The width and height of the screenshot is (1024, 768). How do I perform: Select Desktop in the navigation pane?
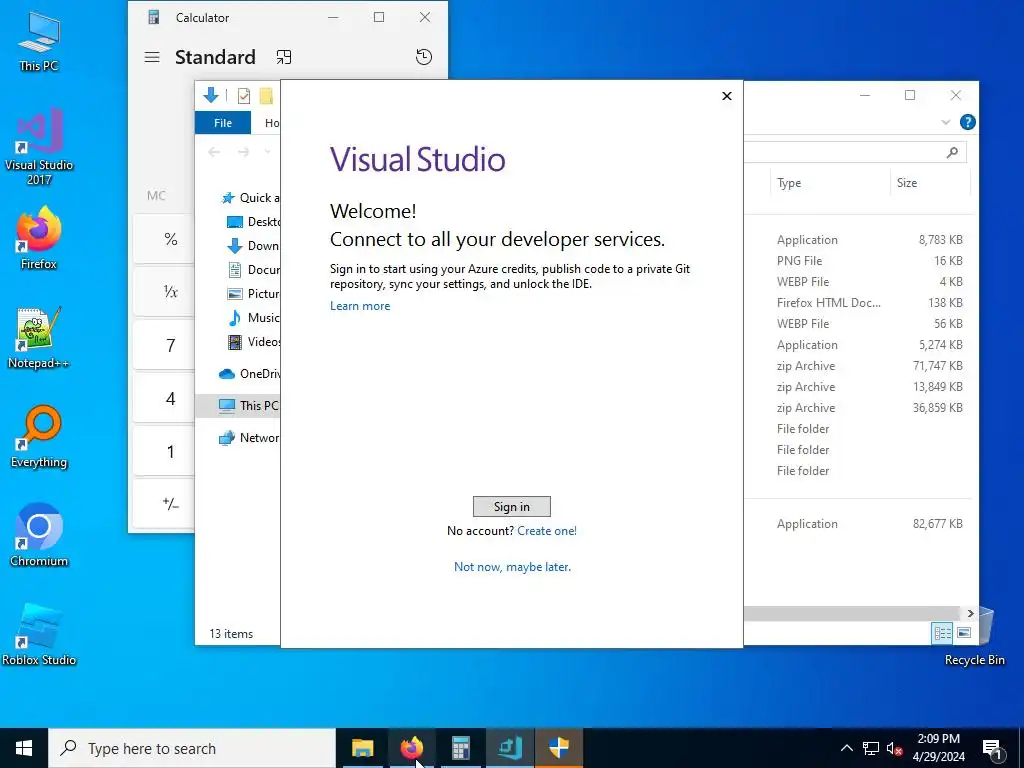click(x=253, y=222)
